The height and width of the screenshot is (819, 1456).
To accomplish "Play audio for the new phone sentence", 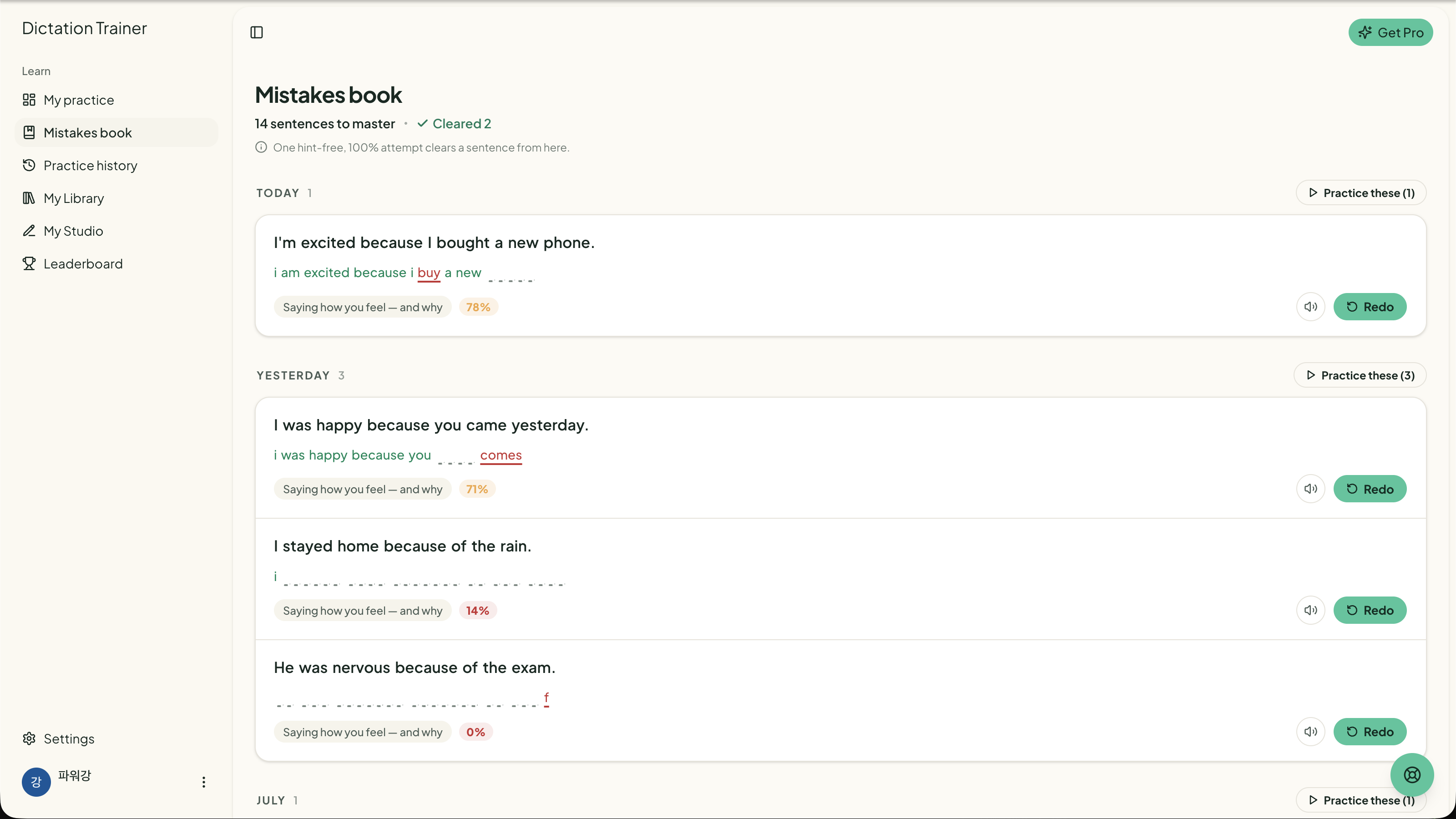I will coord(1311,307).
